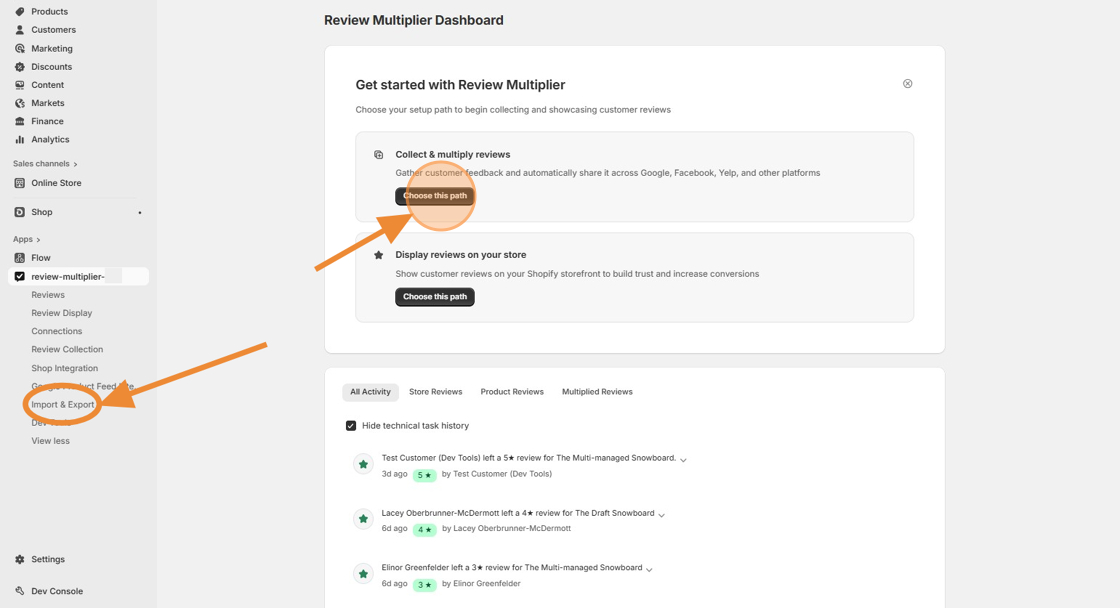Image resolution: width=1120 pixels, height=608 pixels.
Task: Collapse app menu with View less
Action: pyautogui.click(x=50, y=441)
